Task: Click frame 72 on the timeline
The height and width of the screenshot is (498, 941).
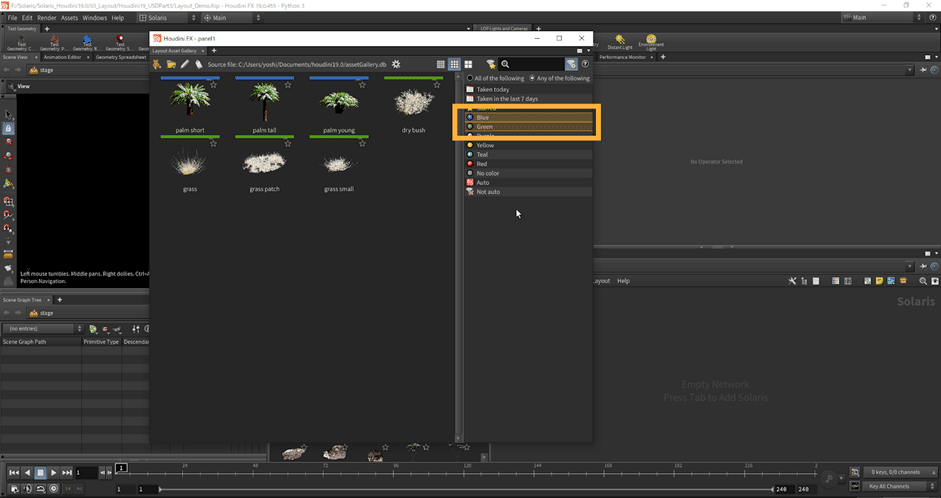Action: click(x=326, y=472)
